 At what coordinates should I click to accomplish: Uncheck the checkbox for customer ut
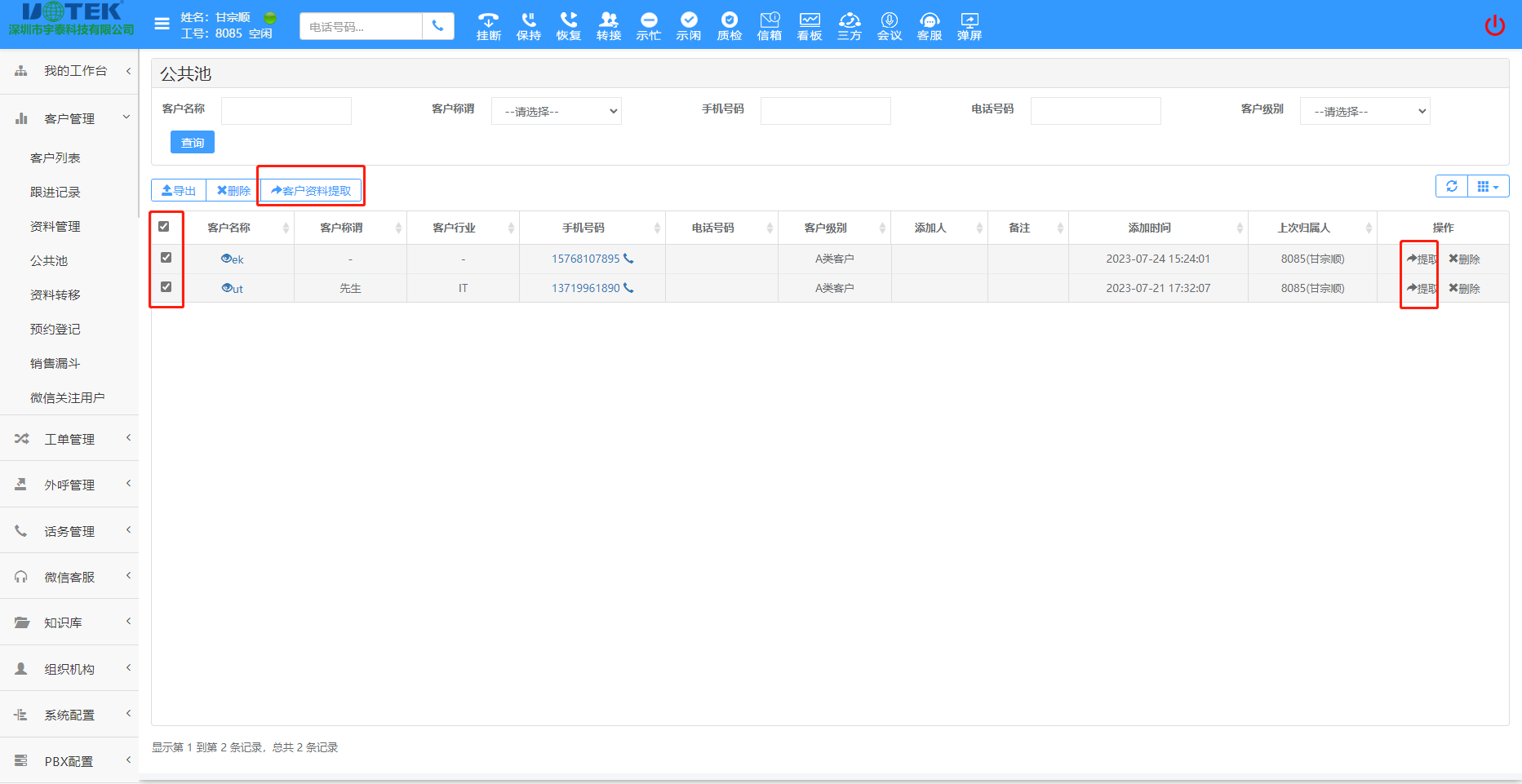point(166,287)
